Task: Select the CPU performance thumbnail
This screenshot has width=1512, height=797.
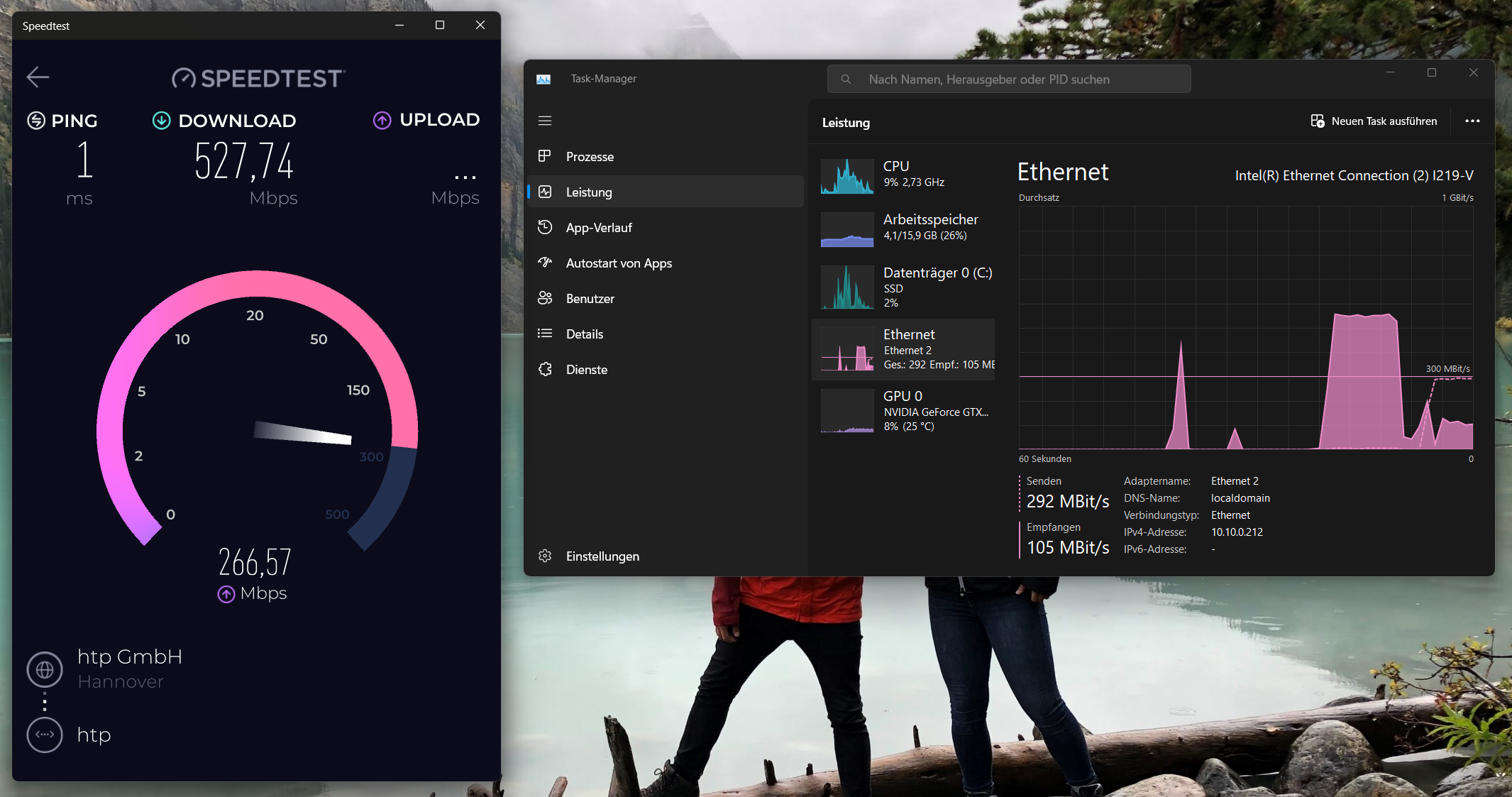Action: coord(847,176)
